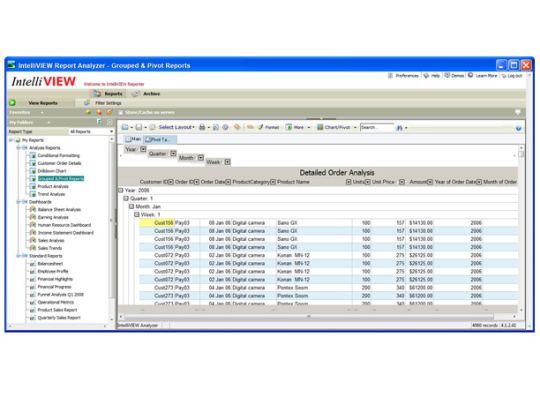Image resolution: width=540 pixels, height=405 pixels.
Task: Toggle Store/Cache on server checkbox
Action: (x=121, y=113)
